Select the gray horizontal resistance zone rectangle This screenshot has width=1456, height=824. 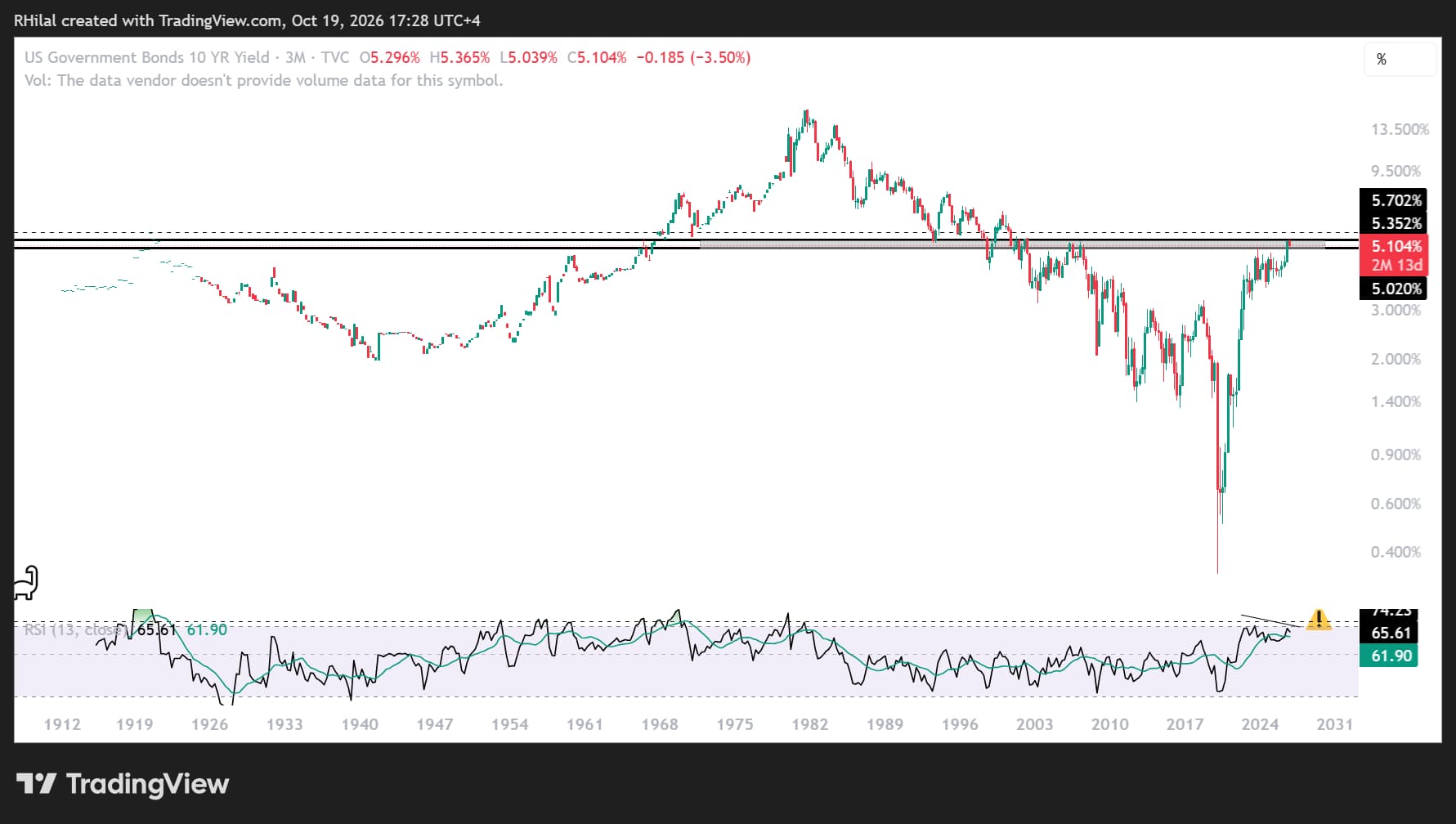click(1012, 244)
